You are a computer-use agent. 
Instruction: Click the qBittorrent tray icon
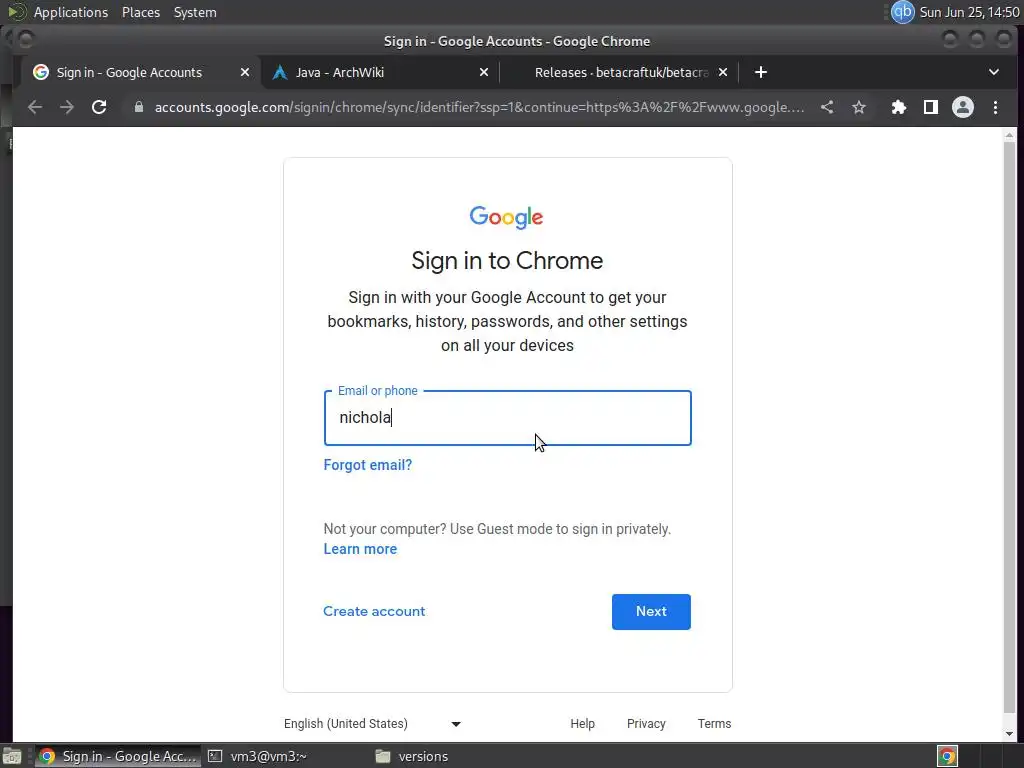tap(903, 12)
